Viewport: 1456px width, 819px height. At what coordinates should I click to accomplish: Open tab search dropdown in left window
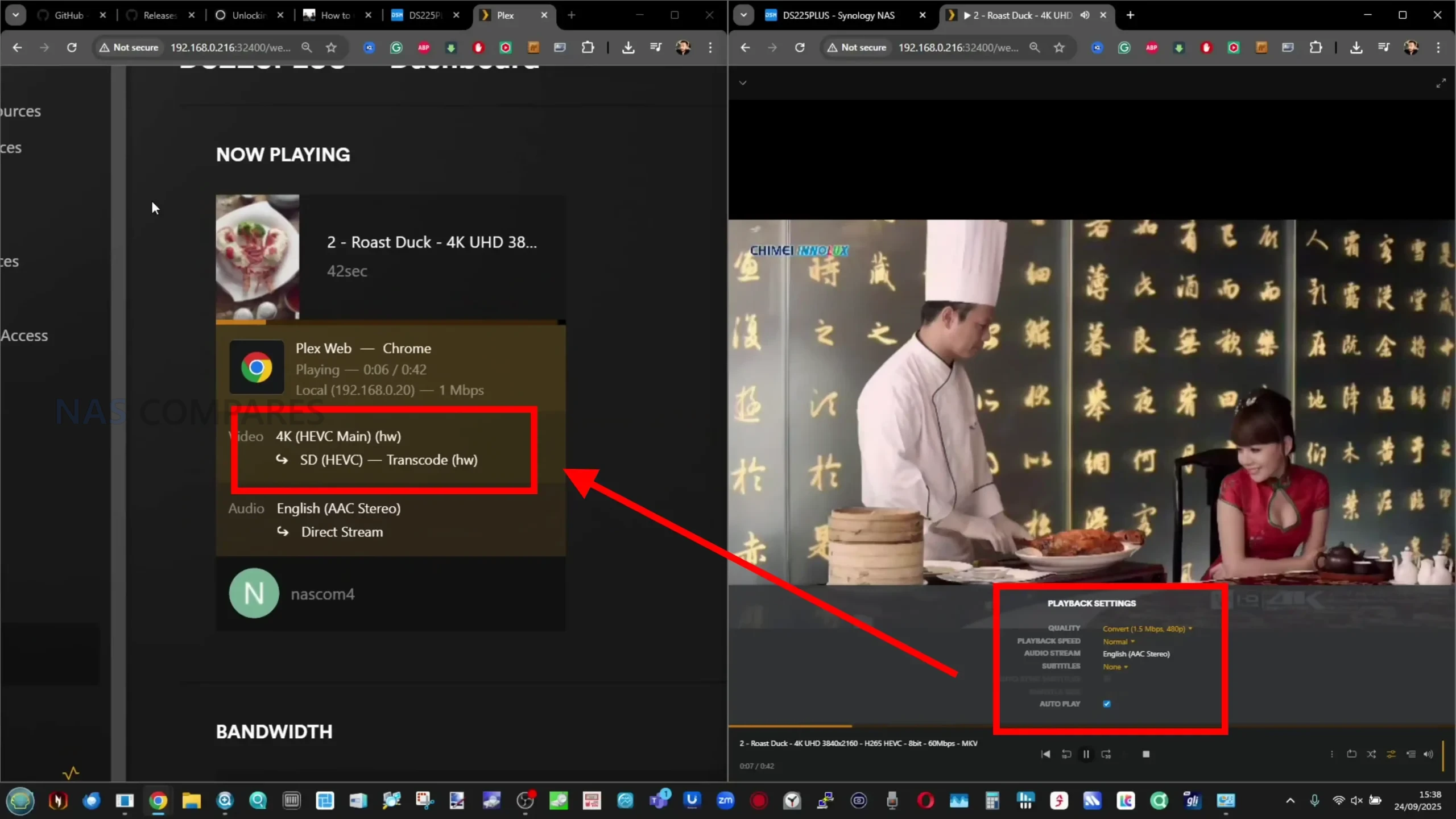pos(15,15)
